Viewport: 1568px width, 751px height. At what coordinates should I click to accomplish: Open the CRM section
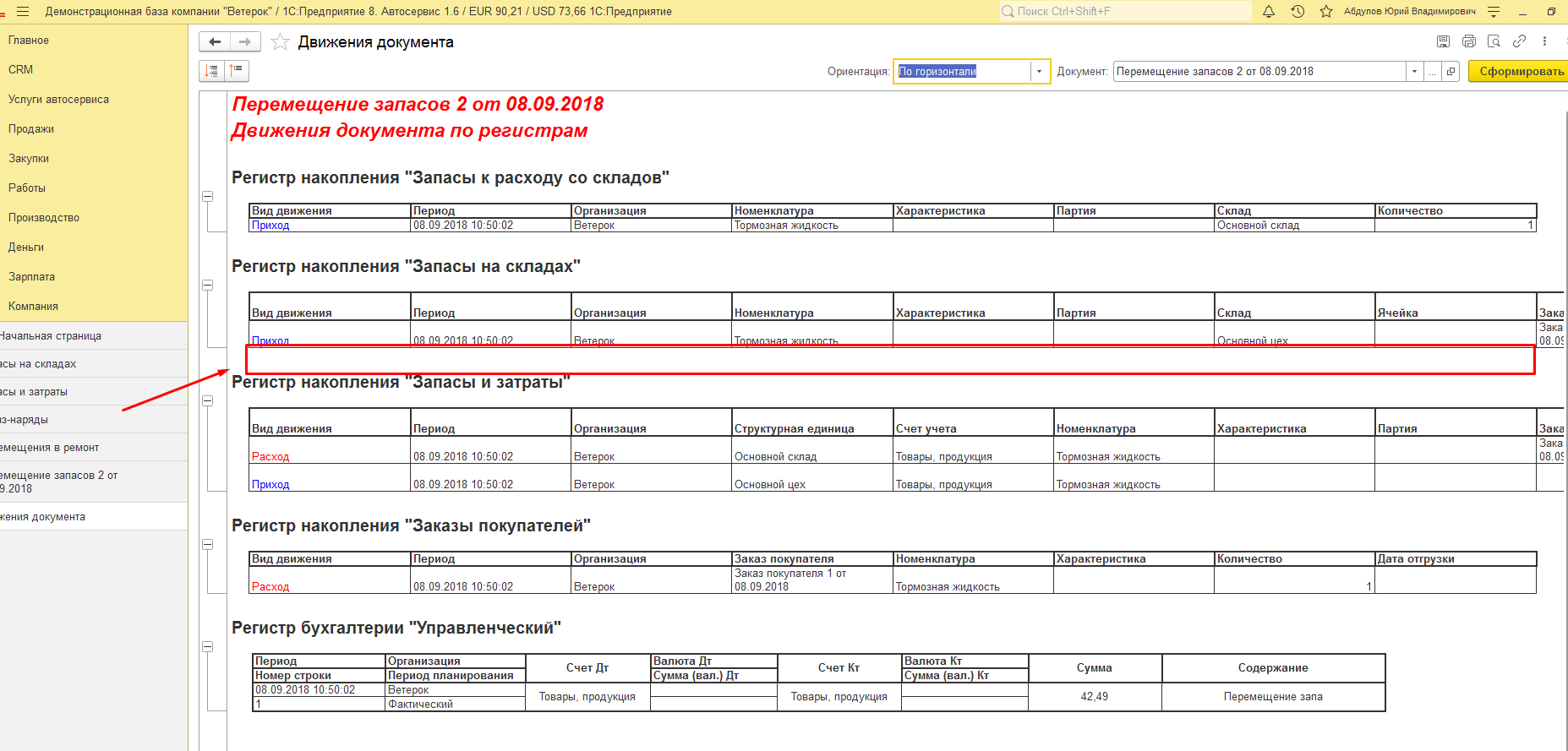20,70
